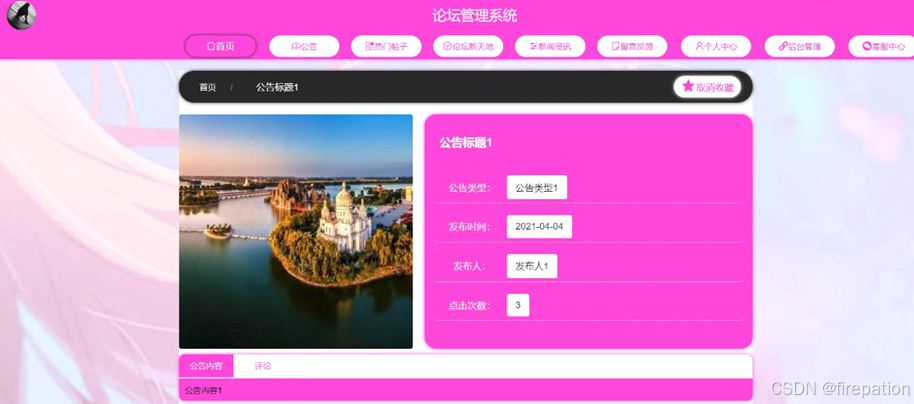Click the 发布人 label
Image resolution: width=914 pixels, height=404 pixels.
pos(469,266)
